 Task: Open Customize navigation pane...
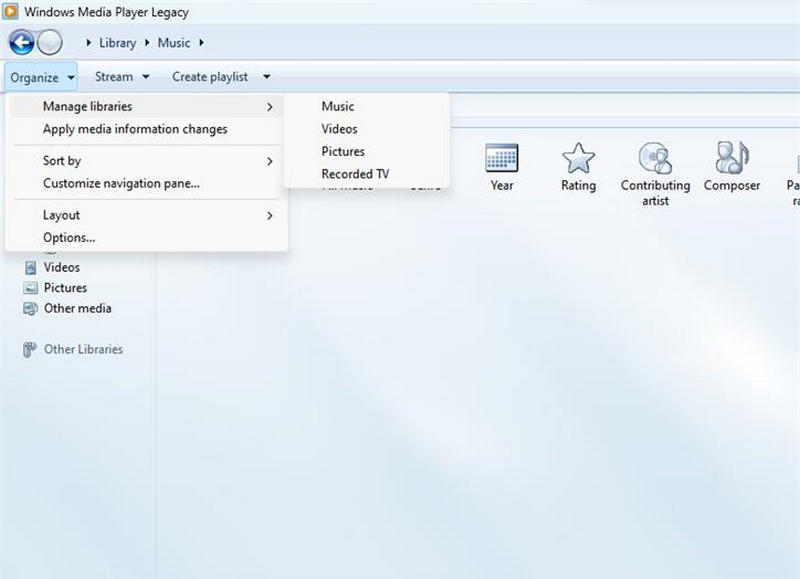pos(146,183)
